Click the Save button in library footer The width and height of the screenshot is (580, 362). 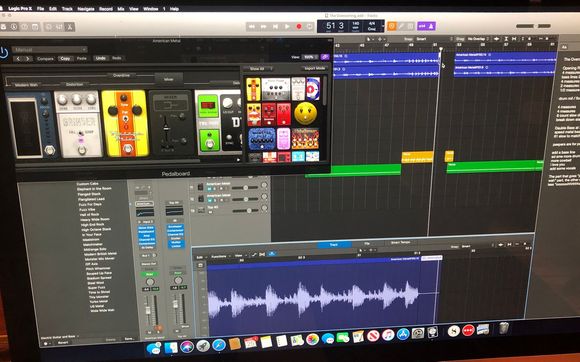[129, 339]
